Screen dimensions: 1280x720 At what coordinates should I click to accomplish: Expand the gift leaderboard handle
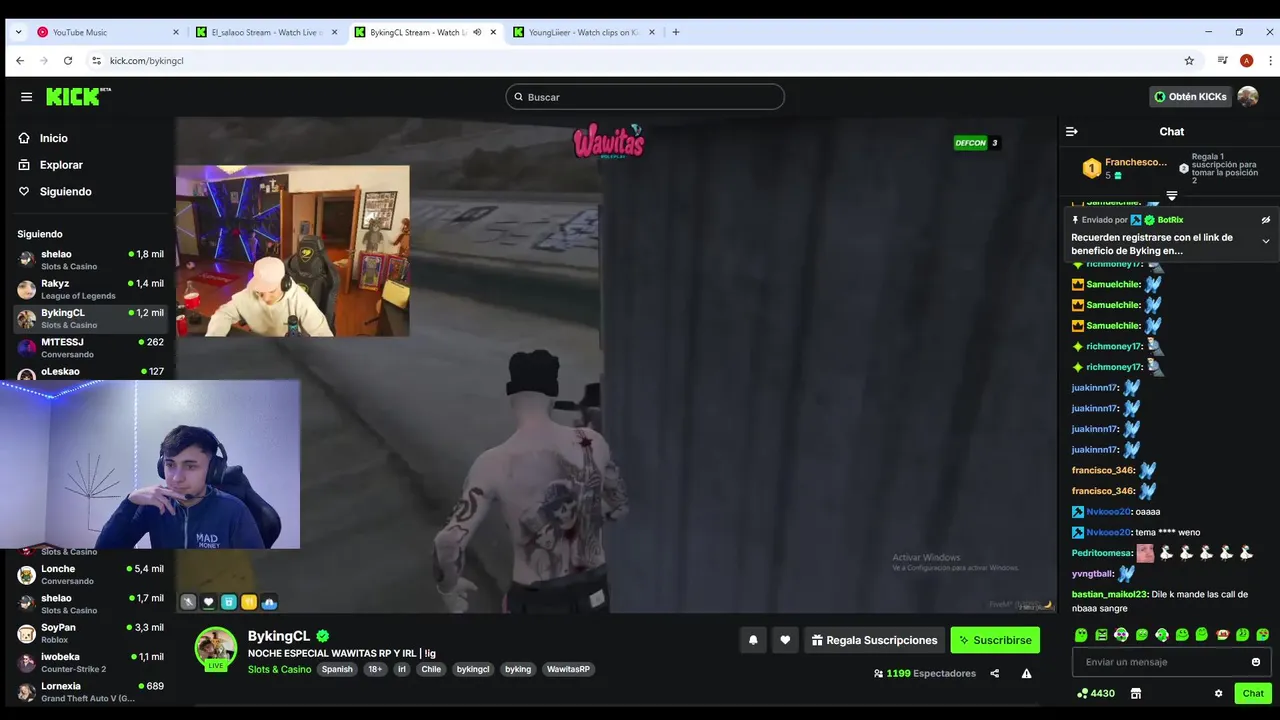click(1172, 196)
